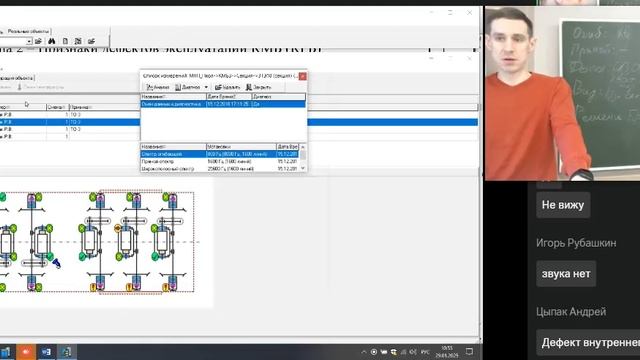
Task: Expand the combo box arrow in top toolbar
Action: click(29, 42)
